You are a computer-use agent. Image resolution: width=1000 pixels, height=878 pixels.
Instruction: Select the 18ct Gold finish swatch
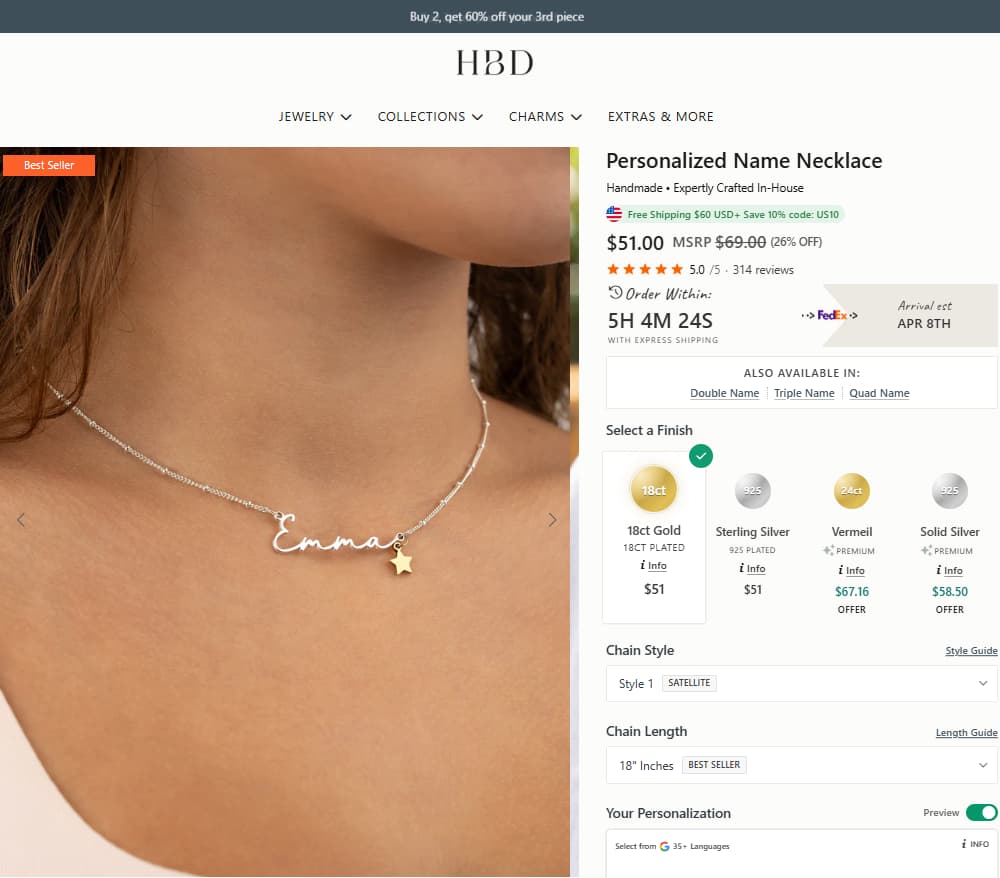point(653,490)
